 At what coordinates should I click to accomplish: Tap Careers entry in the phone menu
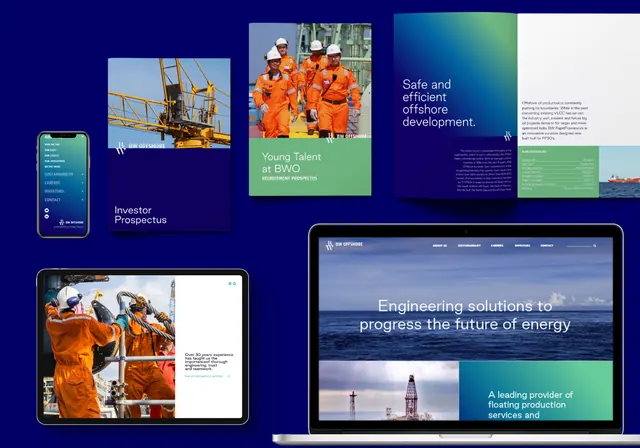pyautogui.click(x=52, y=183)
